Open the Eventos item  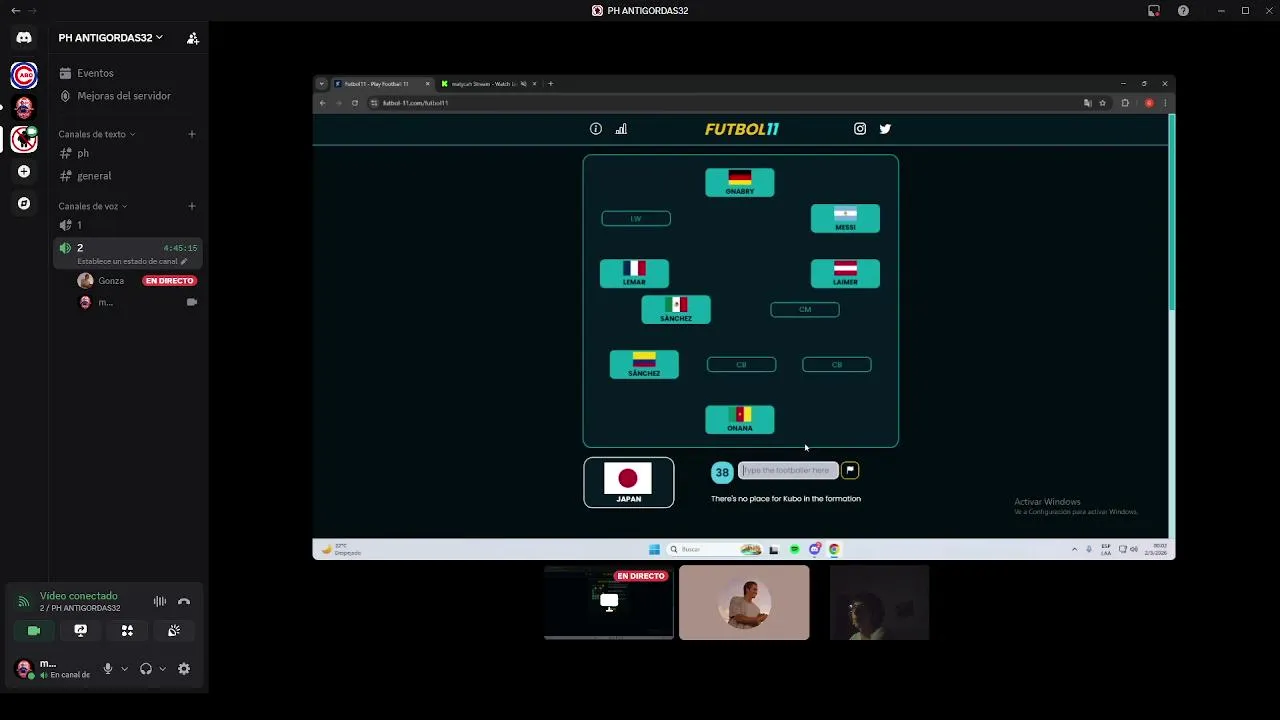(128, 73)
